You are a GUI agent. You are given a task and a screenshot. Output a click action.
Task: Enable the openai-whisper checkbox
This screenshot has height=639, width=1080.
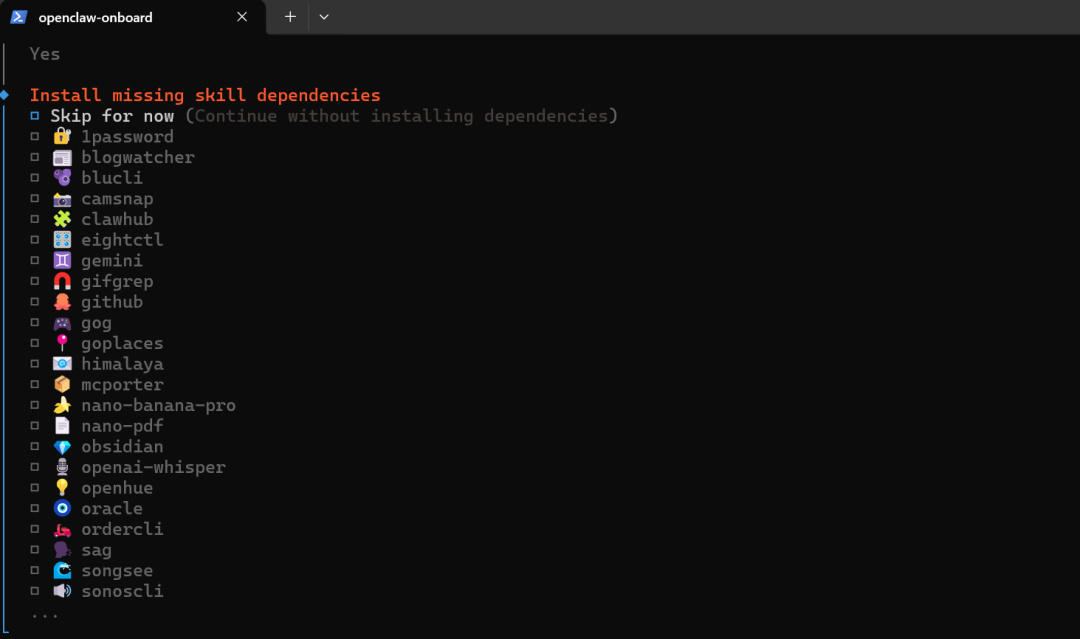35,467
